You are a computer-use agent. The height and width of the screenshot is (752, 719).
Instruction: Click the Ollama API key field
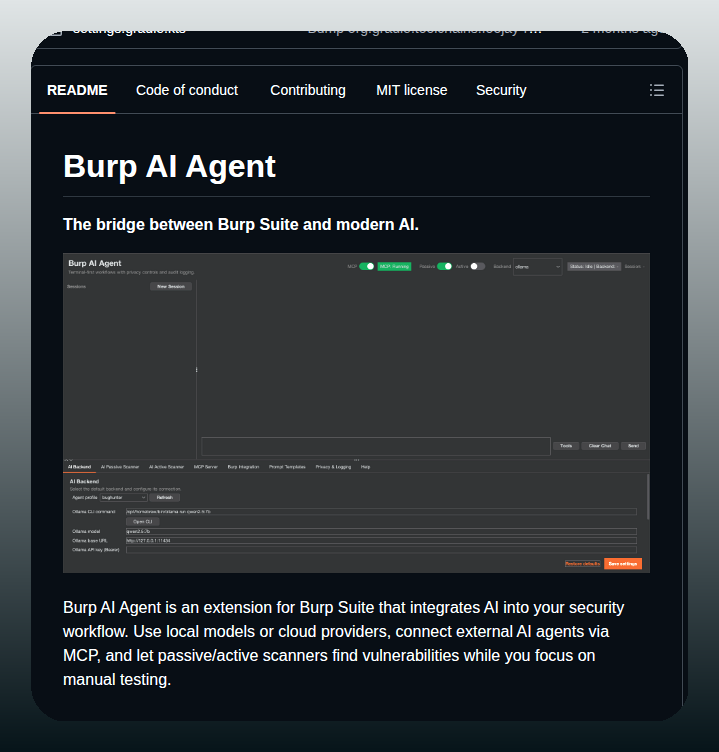[x=381, y=550]
